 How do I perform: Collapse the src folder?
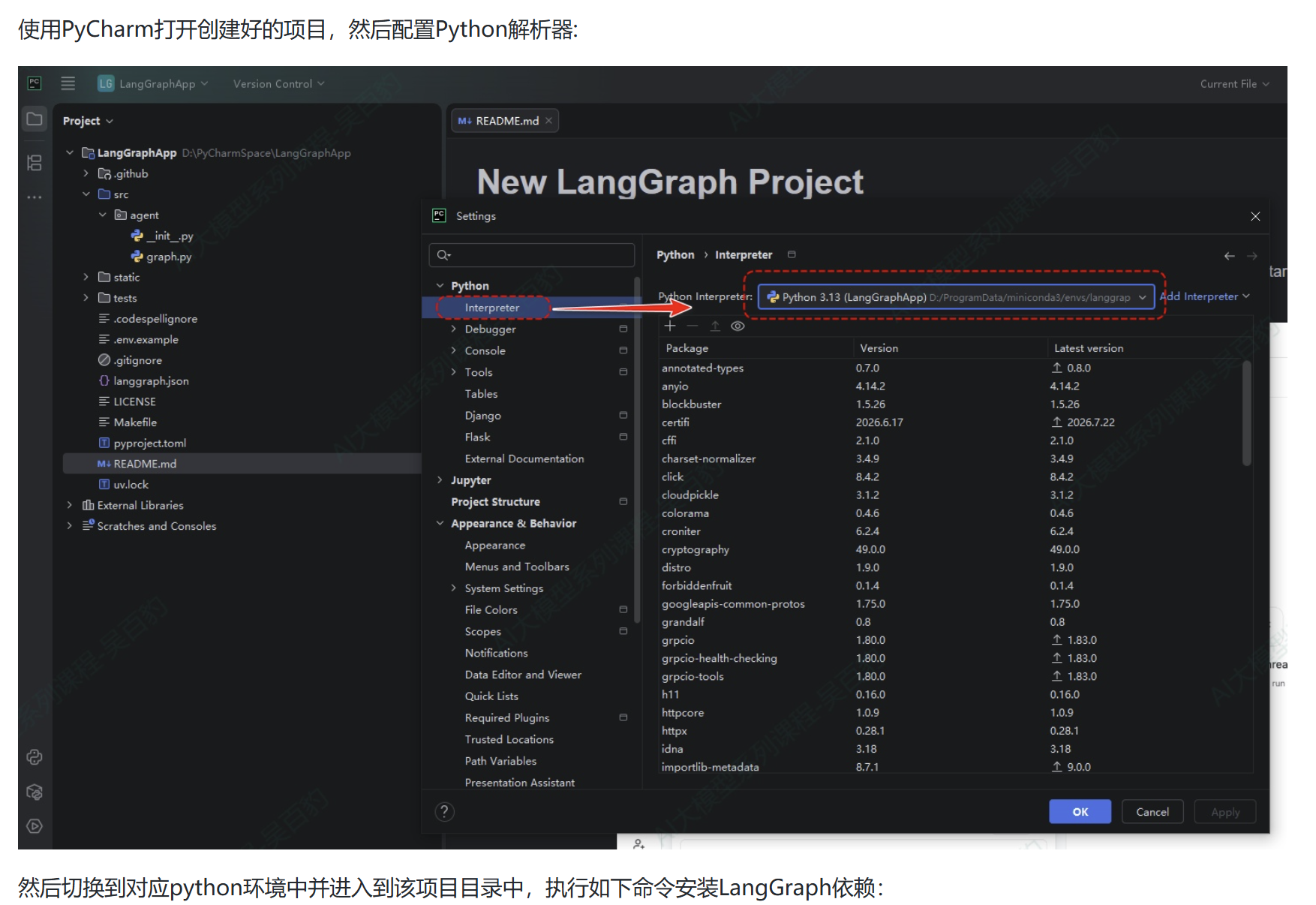86,194
